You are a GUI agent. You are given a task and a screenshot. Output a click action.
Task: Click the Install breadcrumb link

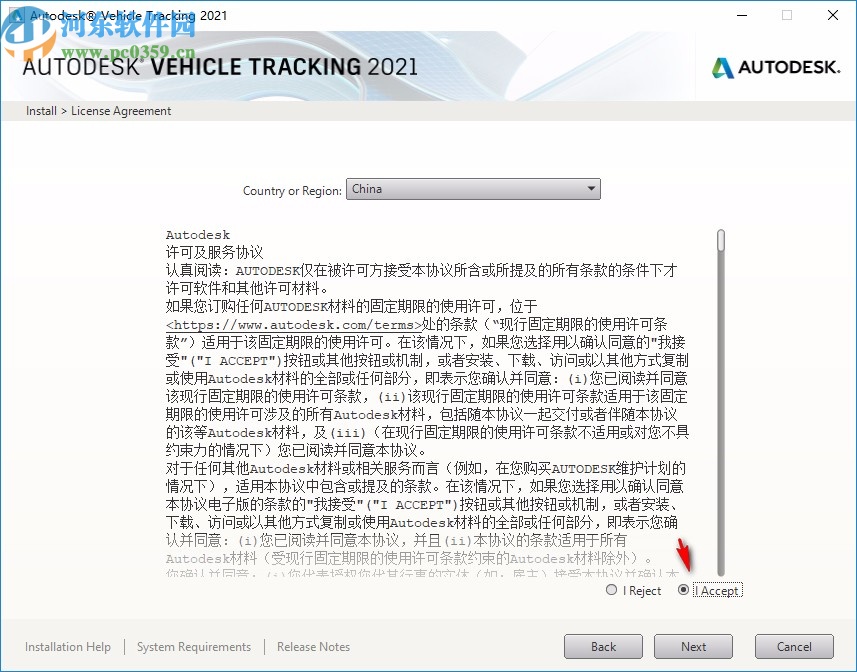click(x=40, y=110)
